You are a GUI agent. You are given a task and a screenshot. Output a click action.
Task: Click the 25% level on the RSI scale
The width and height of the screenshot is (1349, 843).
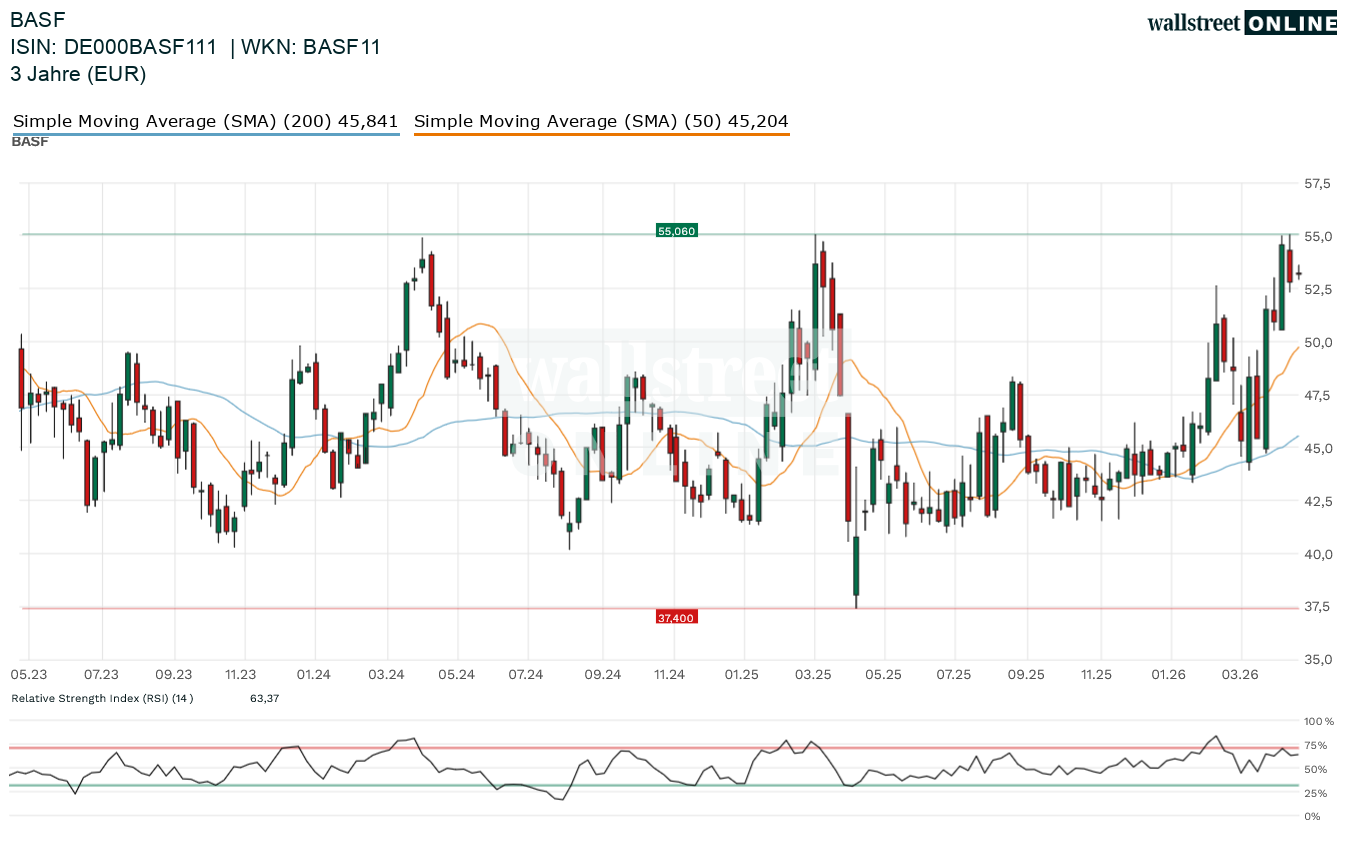pyautogui.click(x=1315, y=793)
